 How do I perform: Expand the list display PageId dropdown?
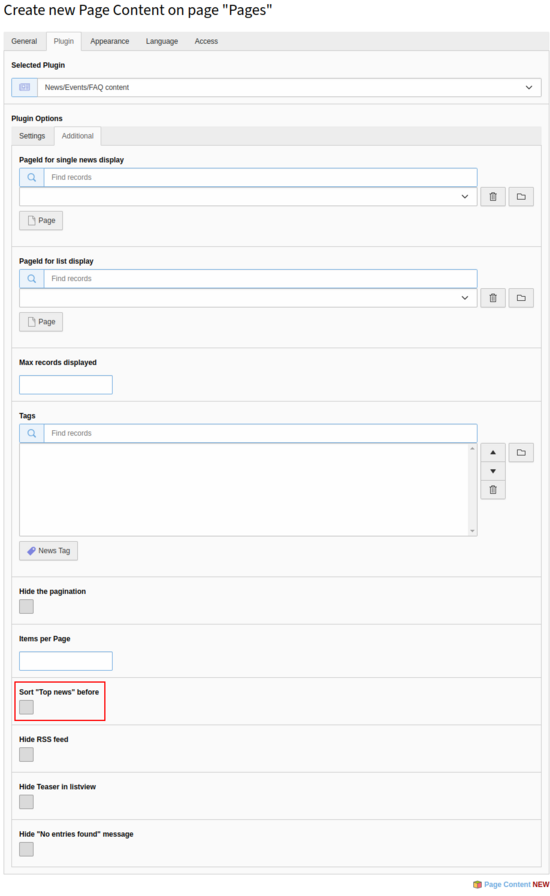point(248,298)
